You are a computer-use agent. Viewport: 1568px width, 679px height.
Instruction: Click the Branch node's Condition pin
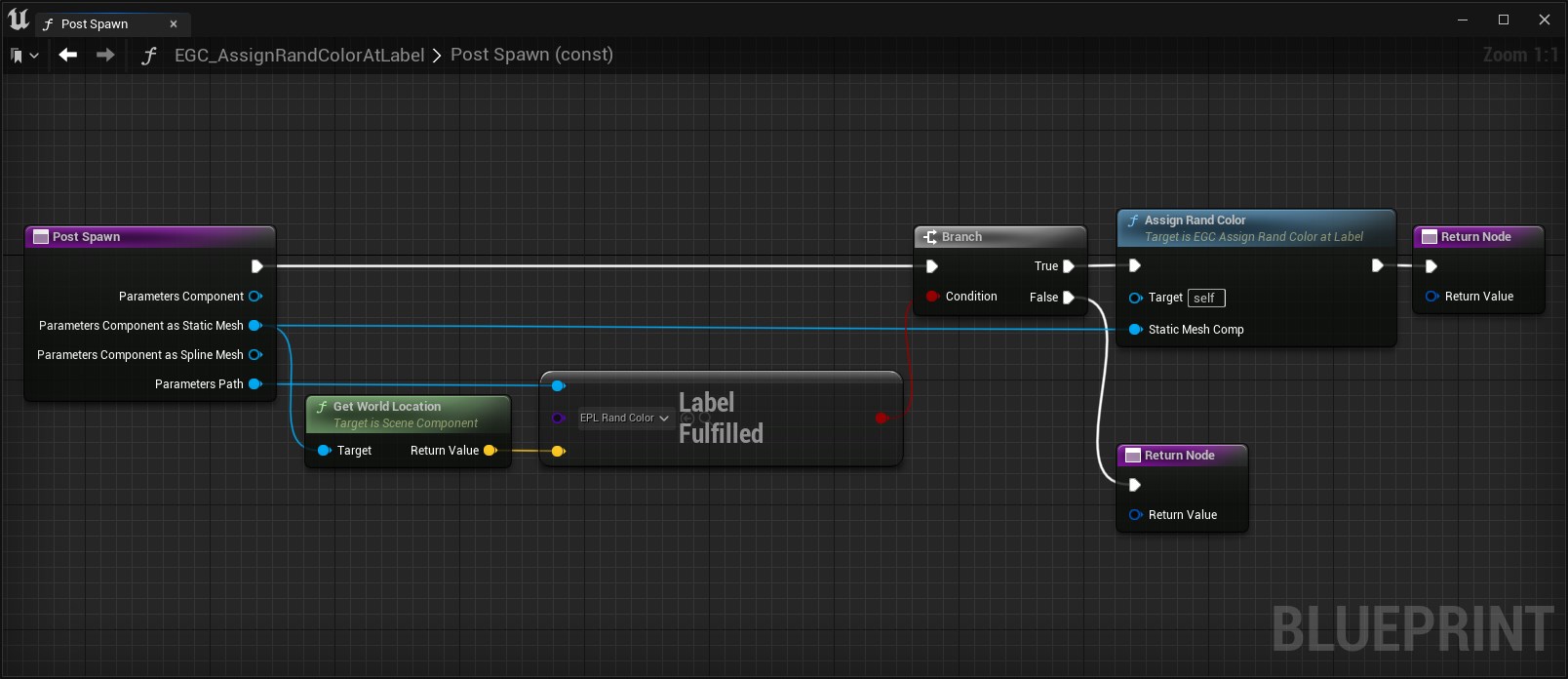pyautogui.click(x=933, y=297)
